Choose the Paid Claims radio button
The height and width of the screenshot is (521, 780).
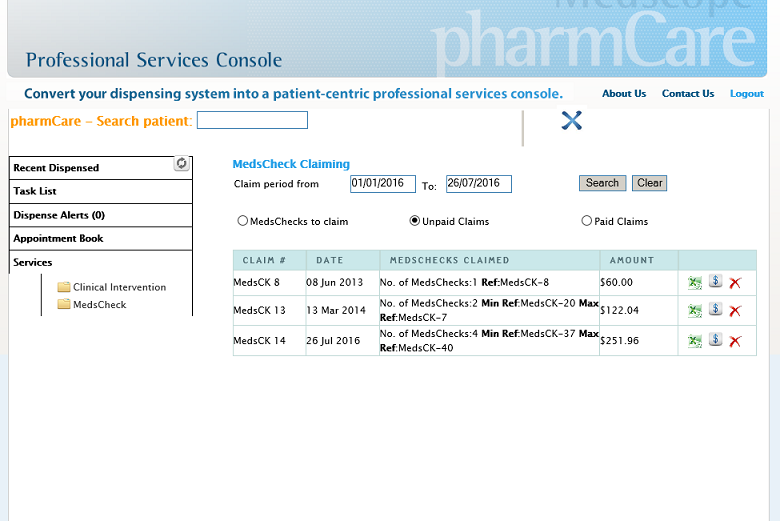click(x=586, y=220)
